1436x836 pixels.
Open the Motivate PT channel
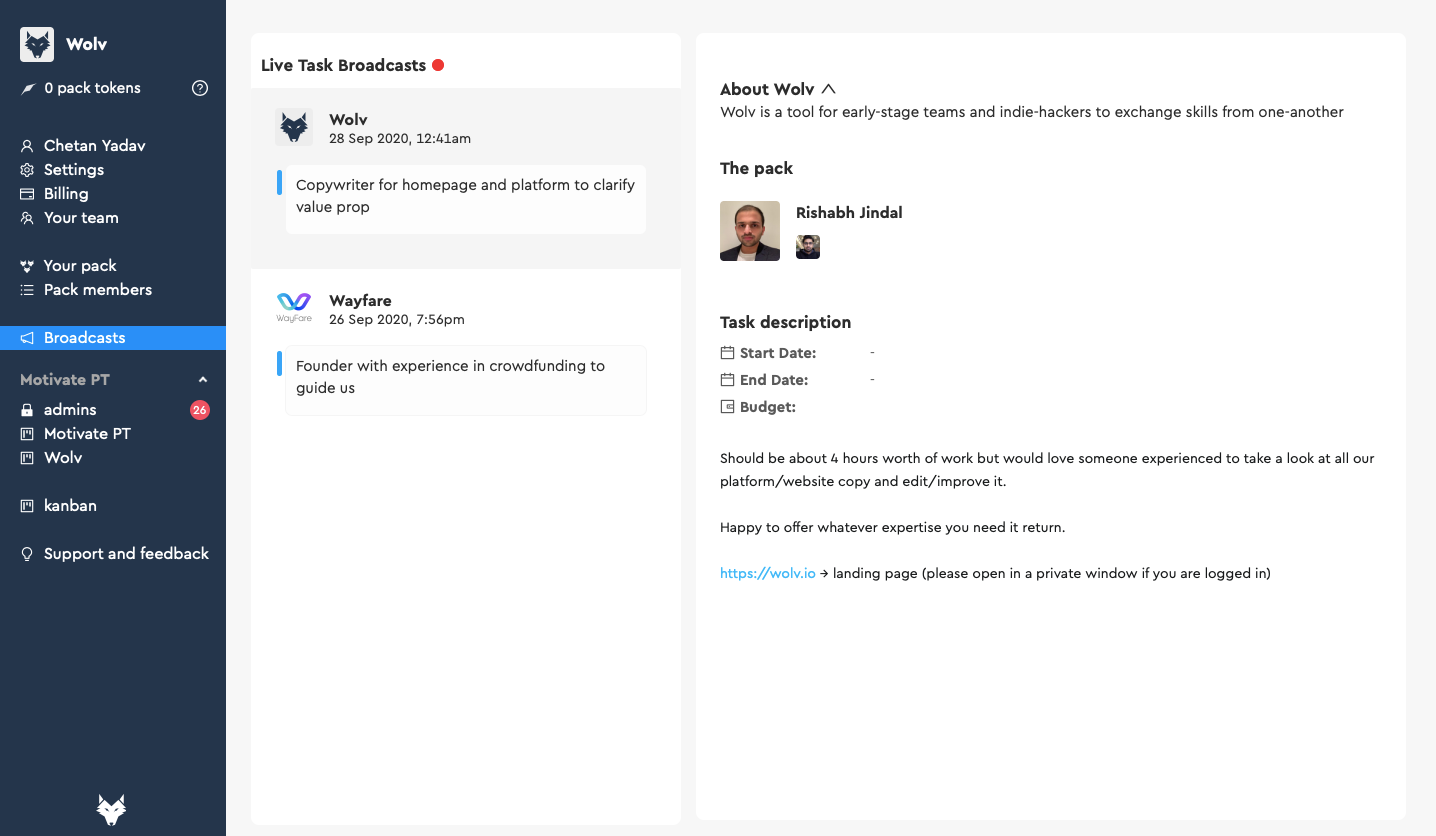[87, 434]
